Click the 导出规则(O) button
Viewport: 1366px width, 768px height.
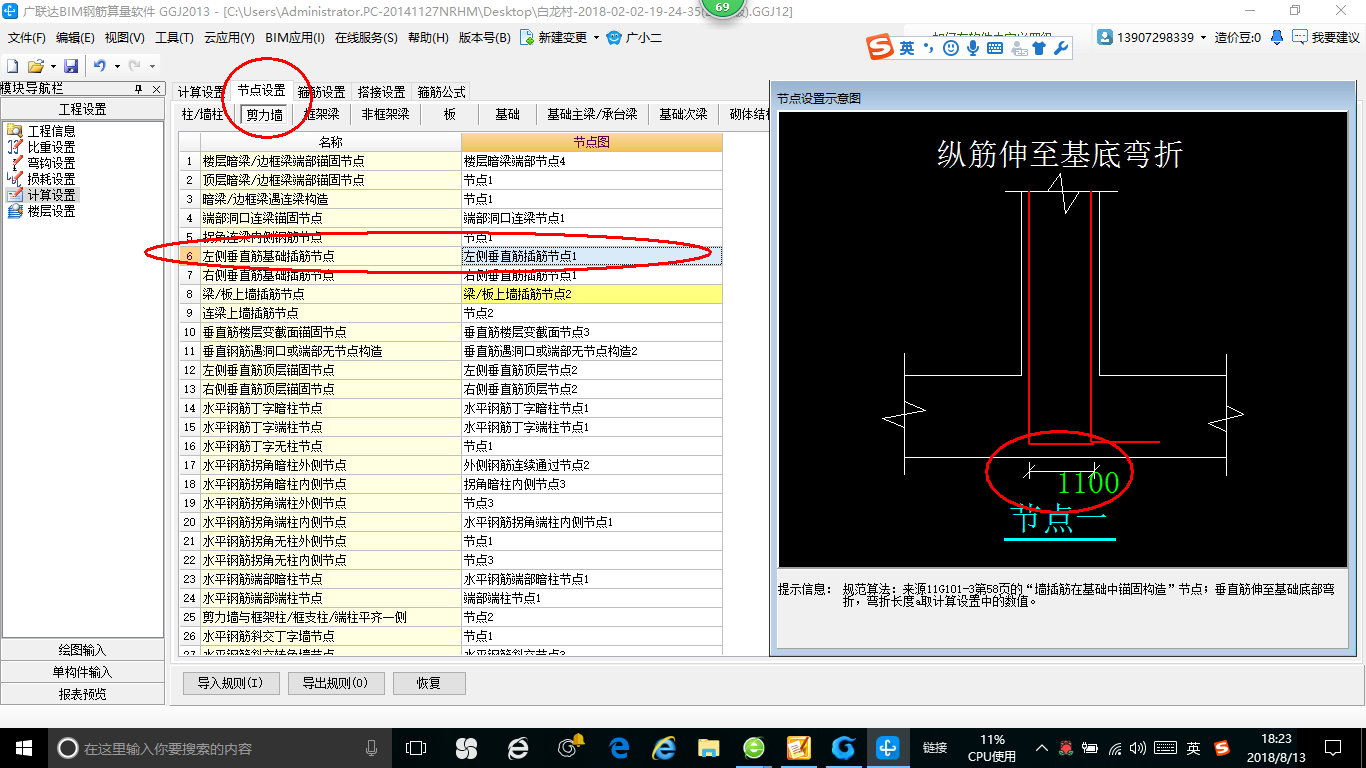tap(335, 683)
